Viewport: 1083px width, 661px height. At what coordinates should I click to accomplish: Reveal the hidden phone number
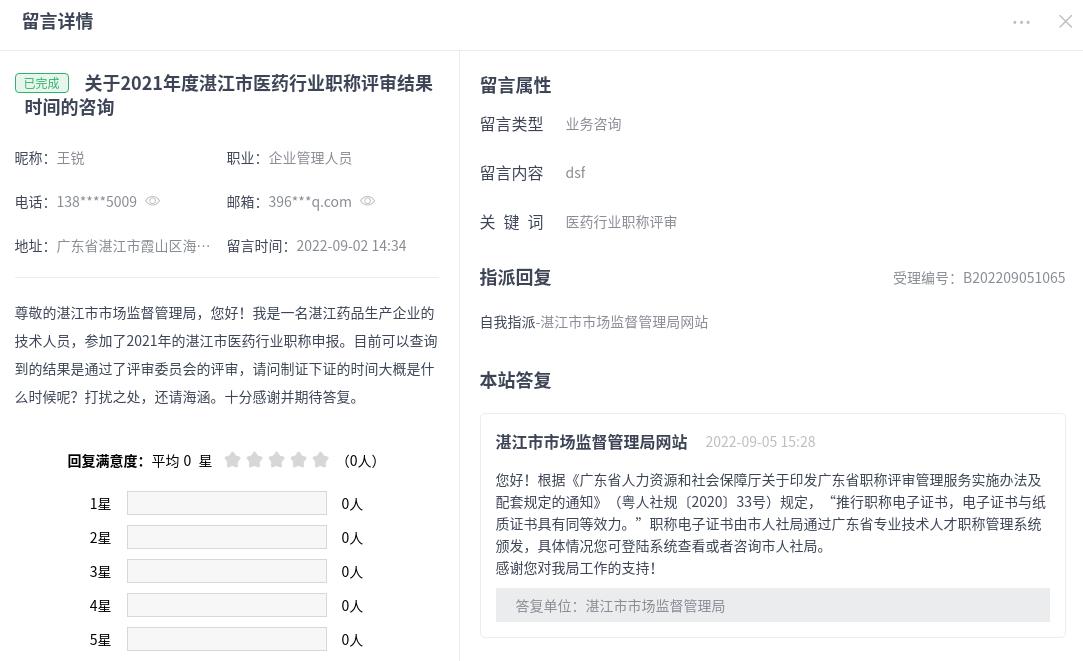coord(153,201)
